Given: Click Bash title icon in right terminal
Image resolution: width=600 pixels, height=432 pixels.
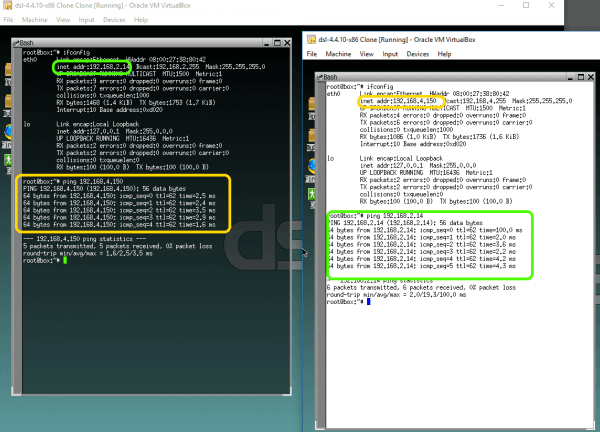Looking at the screenshot, I should click(x=320, y=77).
